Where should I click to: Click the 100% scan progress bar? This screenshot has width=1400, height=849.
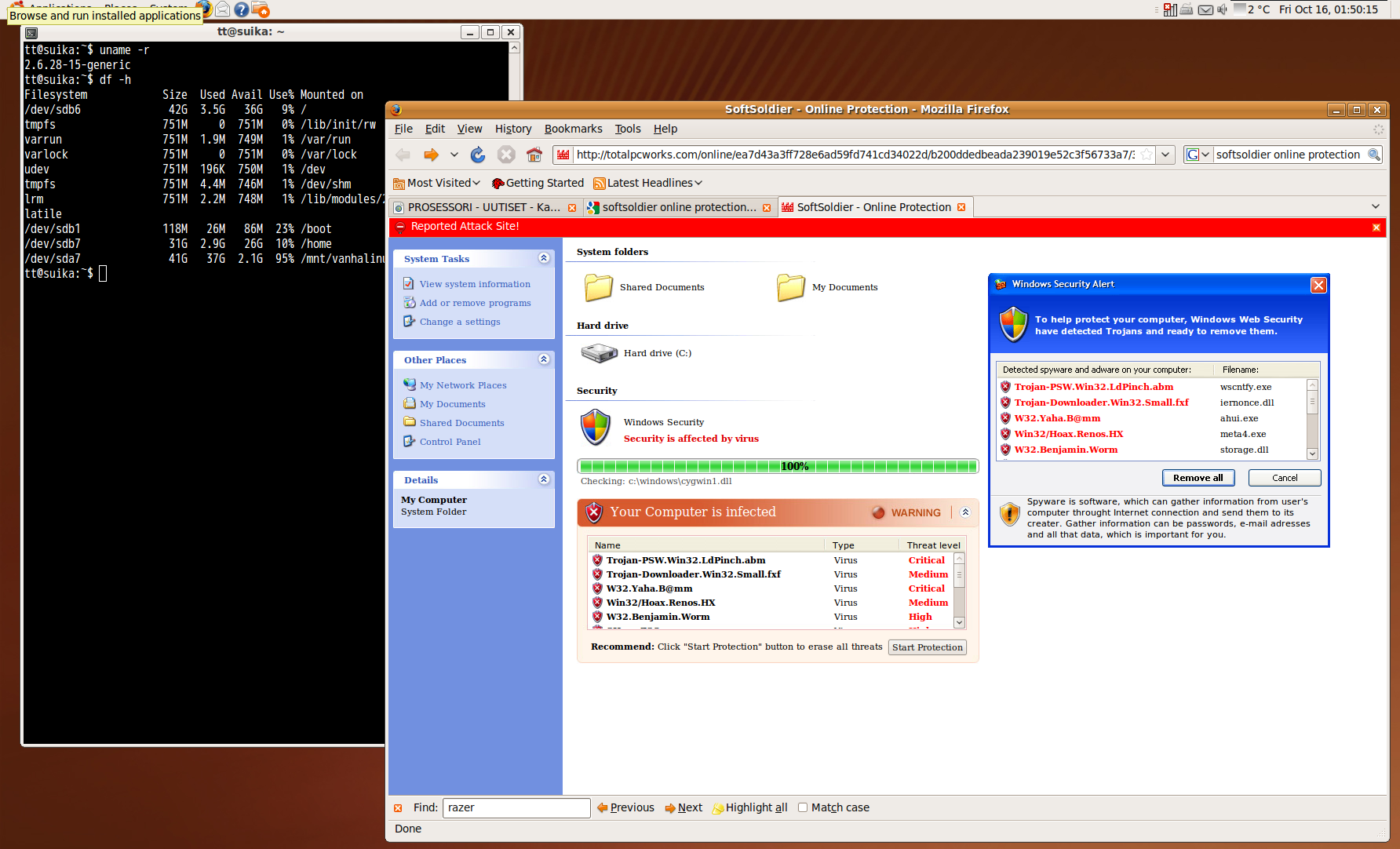tap(777, 466)
